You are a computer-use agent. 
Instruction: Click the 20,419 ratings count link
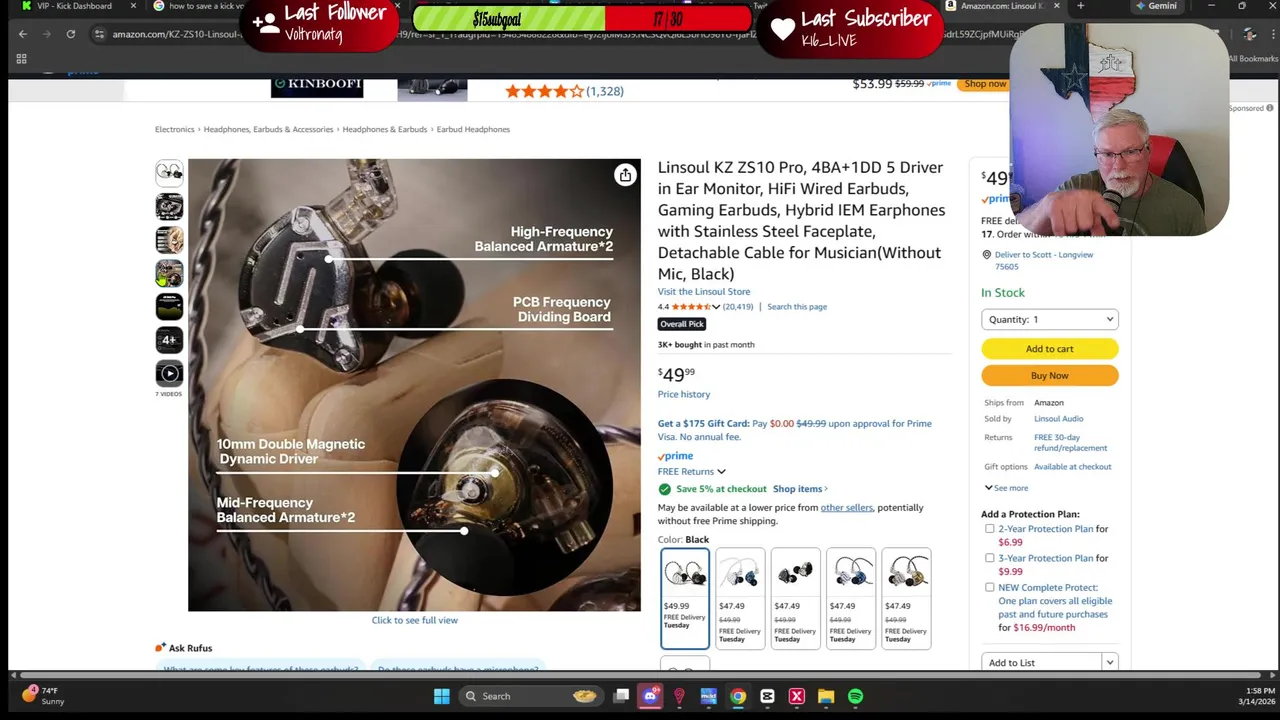(738, 307)
